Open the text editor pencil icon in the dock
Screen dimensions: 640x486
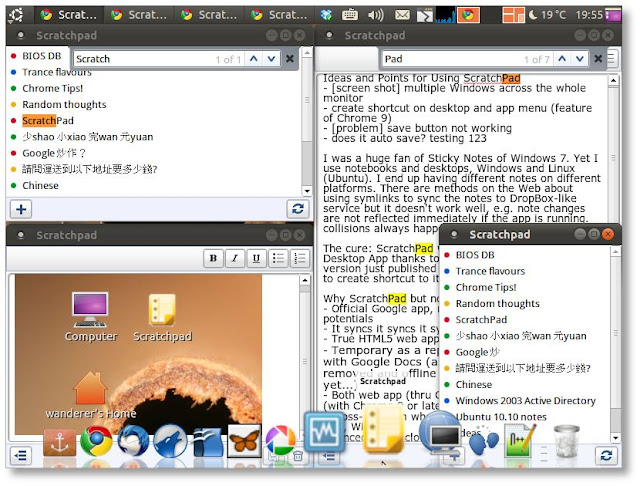(520, 441)
